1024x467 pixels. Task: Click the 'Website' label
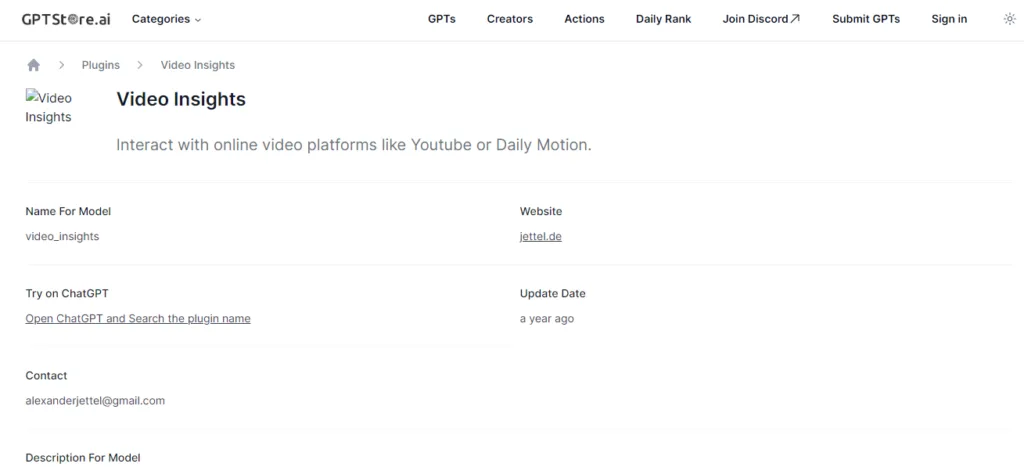click(x=541, y=211)
